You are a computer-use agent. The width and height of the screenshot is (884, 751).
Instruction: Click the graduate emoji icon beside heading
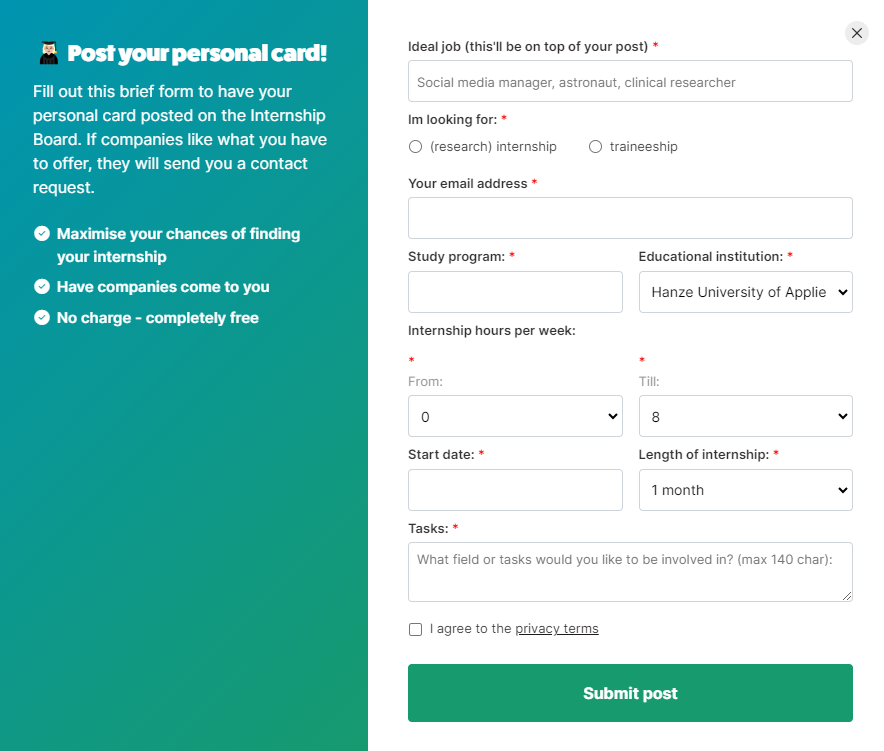pos(48,53)
